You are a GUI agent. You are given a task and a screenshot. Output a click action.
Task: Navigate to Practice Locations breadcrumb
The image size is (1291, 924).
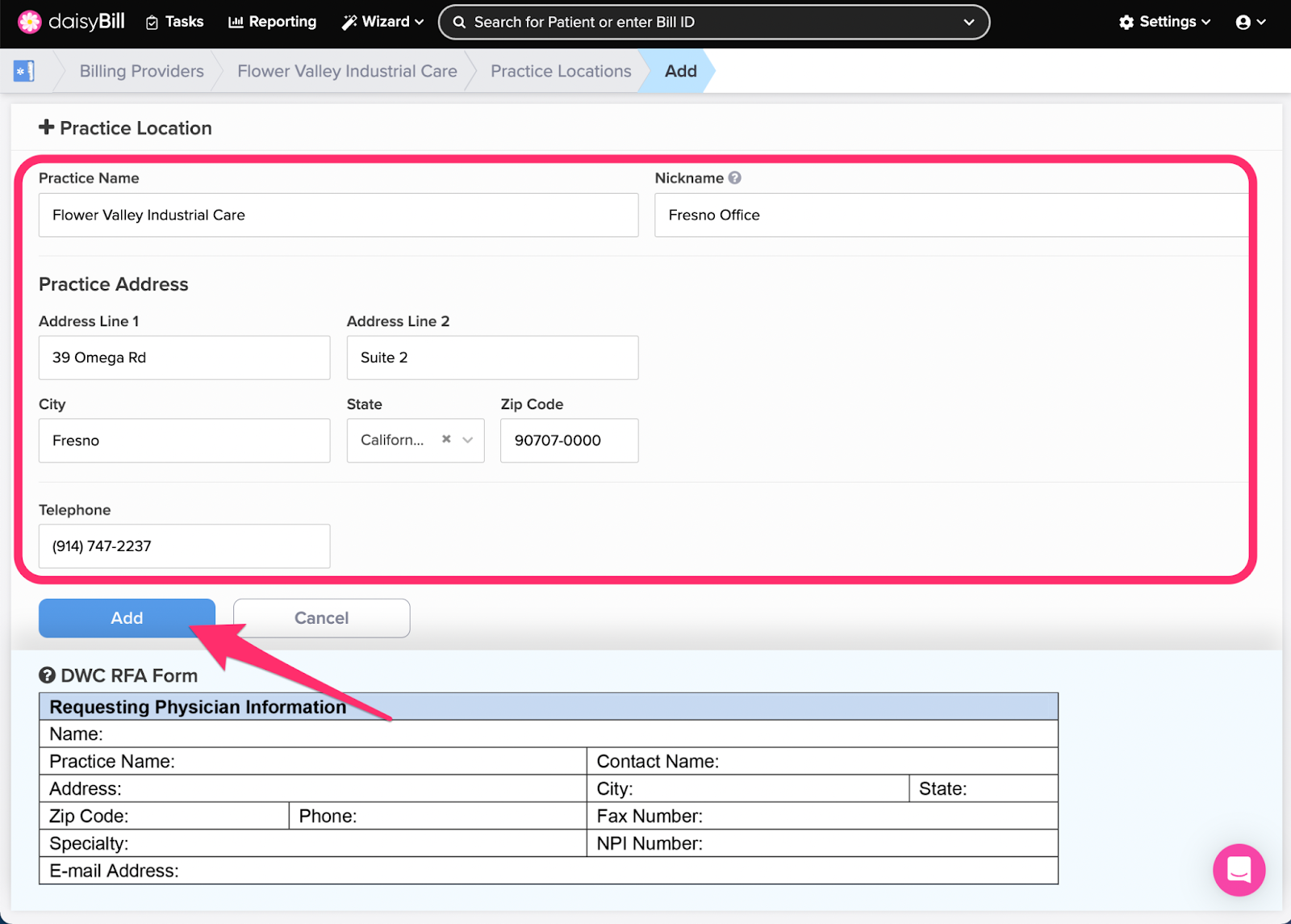[561, 71]
